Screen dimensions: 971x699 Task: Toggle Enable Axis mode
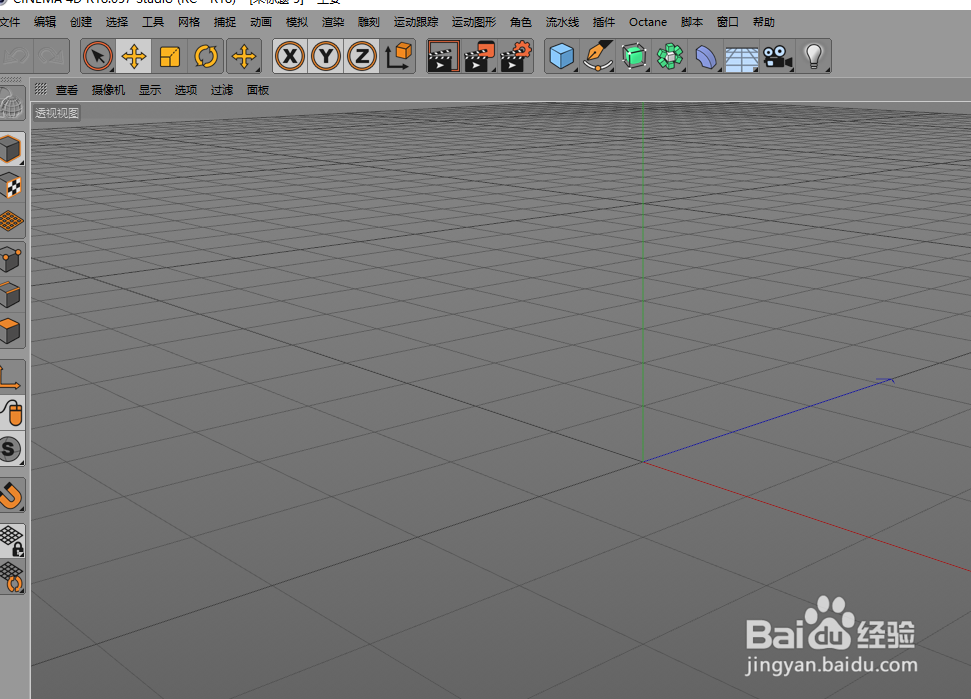12,377
